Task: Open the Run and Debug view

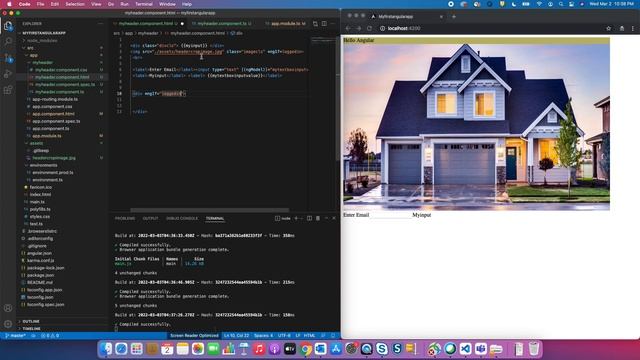Action: pyautogui.click(x=8, y=74)
